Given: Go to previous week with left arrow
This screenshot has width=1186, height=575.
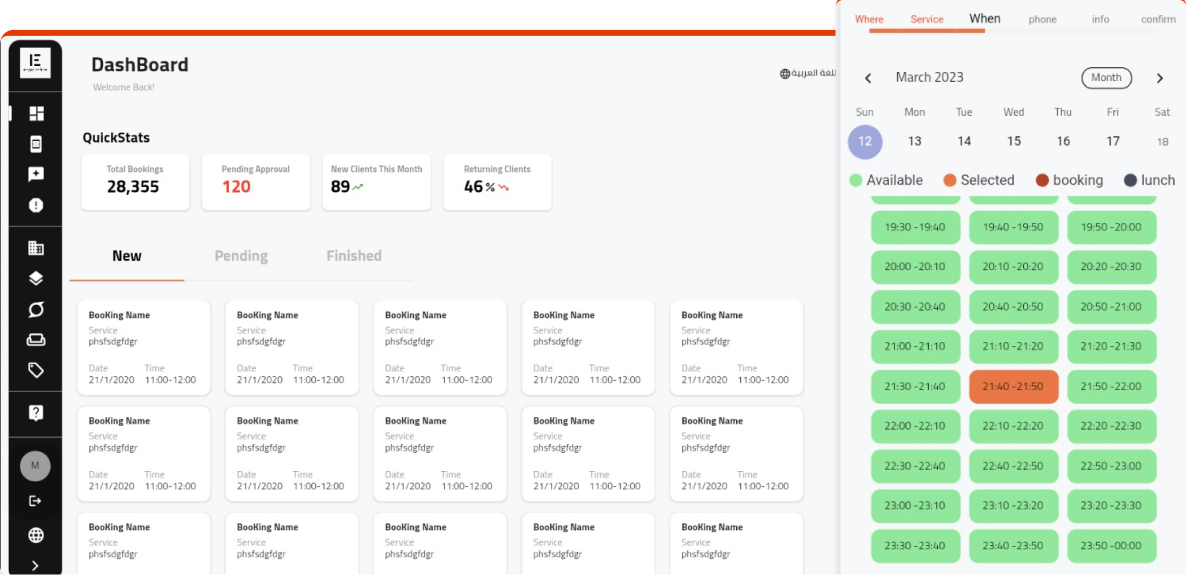Looking at the screenshot, I should 868,78.
